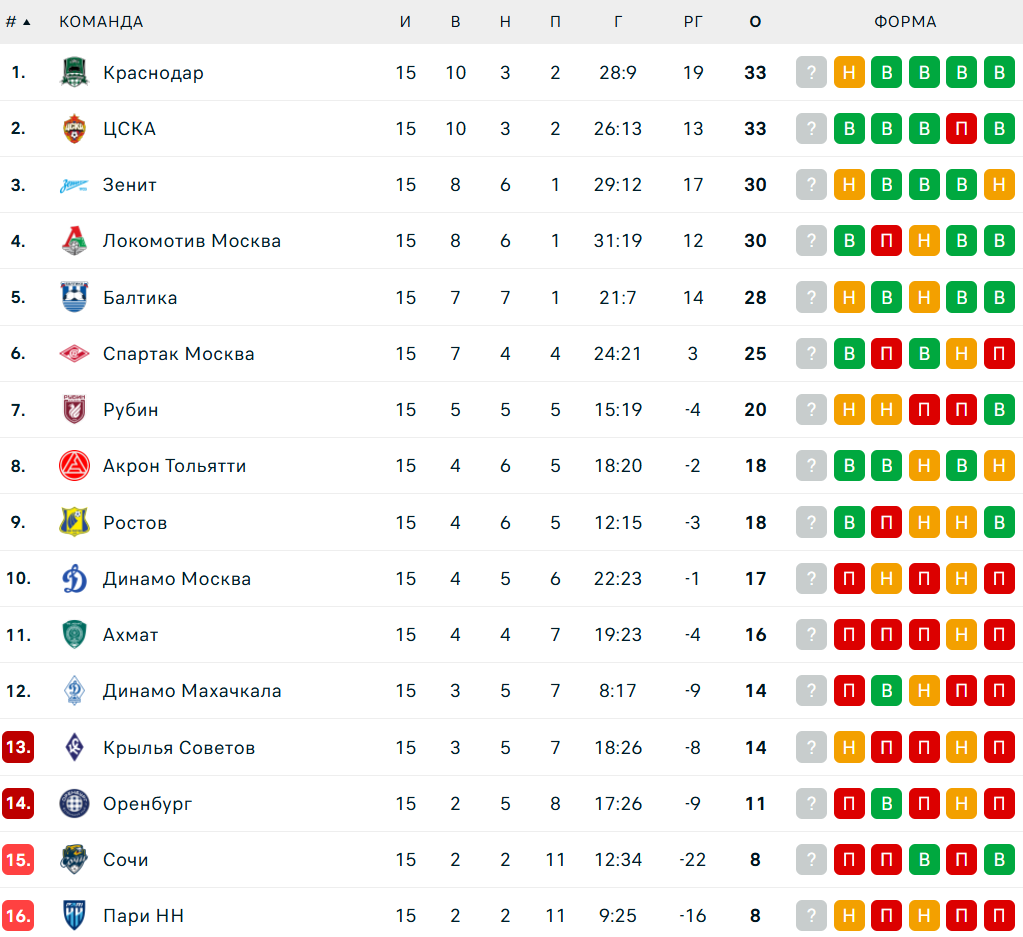Screen dimensions: 1023x937
Task: Click Краснодар's upcoming match ? badge
Action: coord(812,73)
